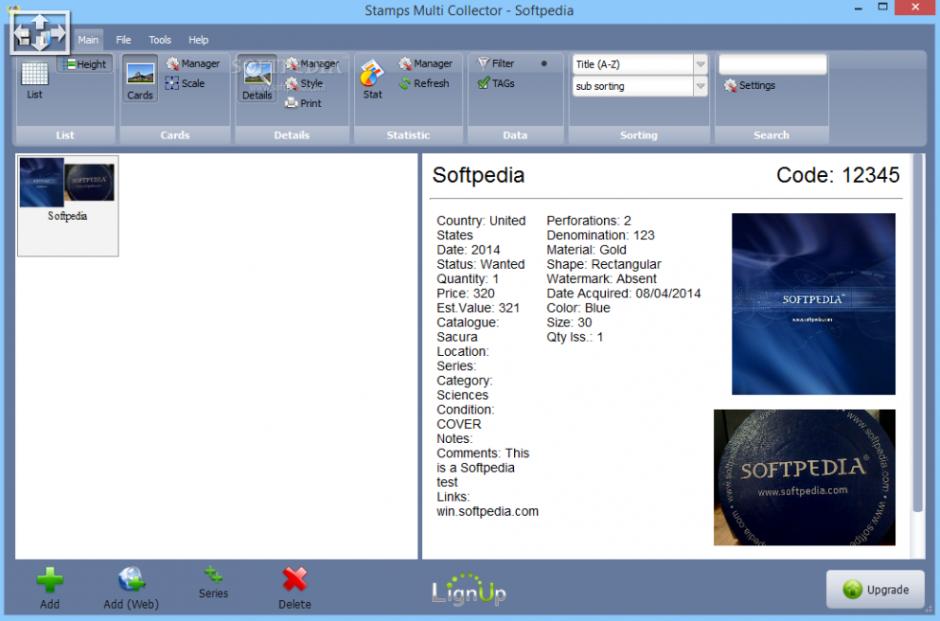Click the Height option in List group
This screenshot has height=621, width=940.
click(85, 64)
